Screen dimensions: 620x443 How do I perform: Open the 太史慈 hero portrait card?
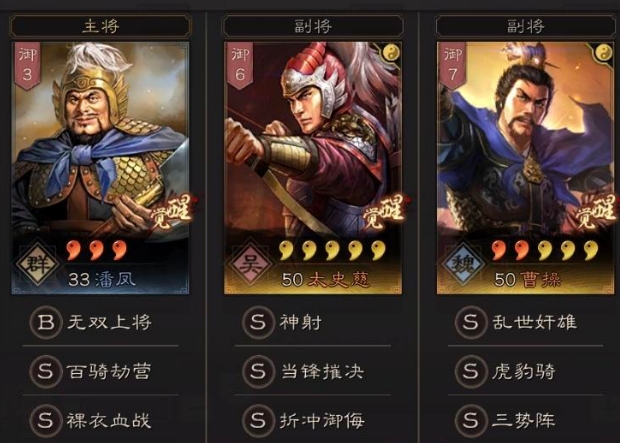tap(313, 168)
